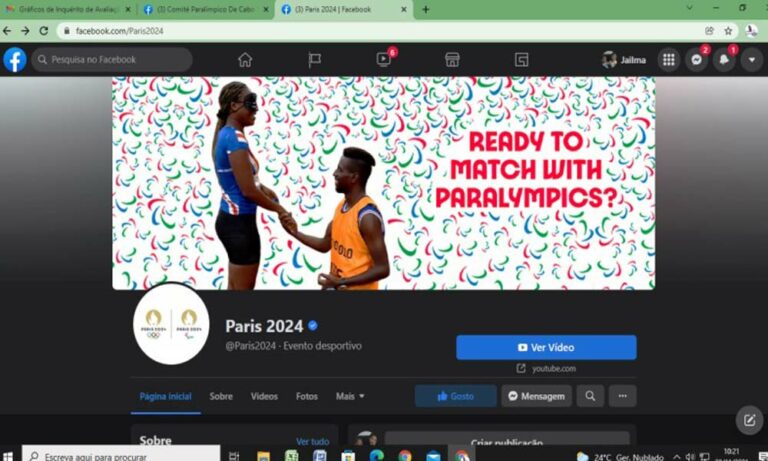Image resolution: width=768 pixels, height=461 pixels.
Task: Click the 'Criar publicação' box
Action: pyautogui.click(x=507, y=440)
